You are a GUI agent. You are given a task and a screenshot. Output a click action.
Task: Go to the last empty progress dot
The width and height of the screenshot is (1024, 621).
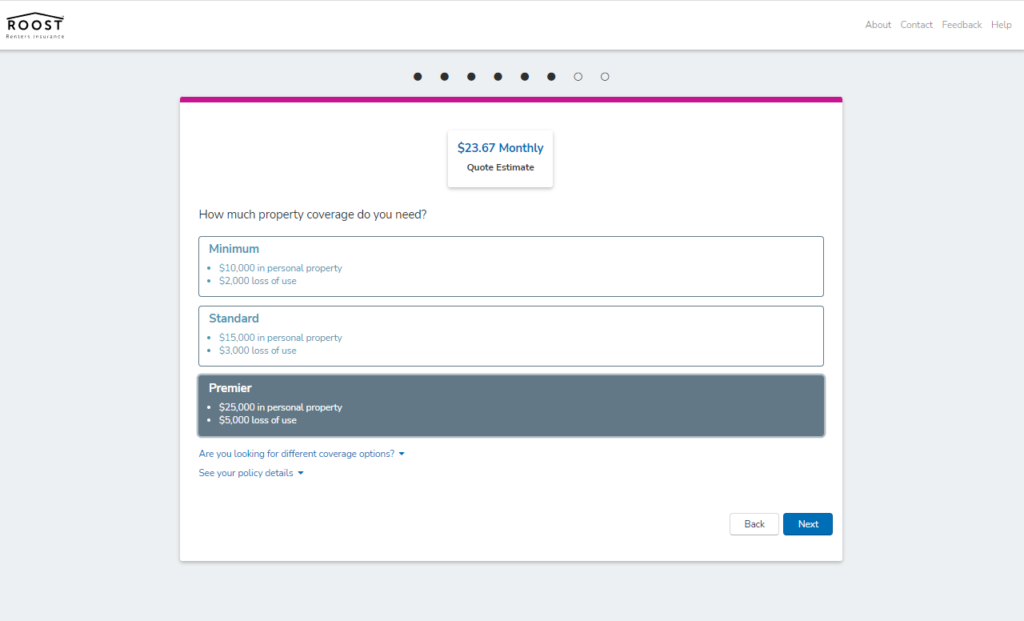tap(605, 77)
